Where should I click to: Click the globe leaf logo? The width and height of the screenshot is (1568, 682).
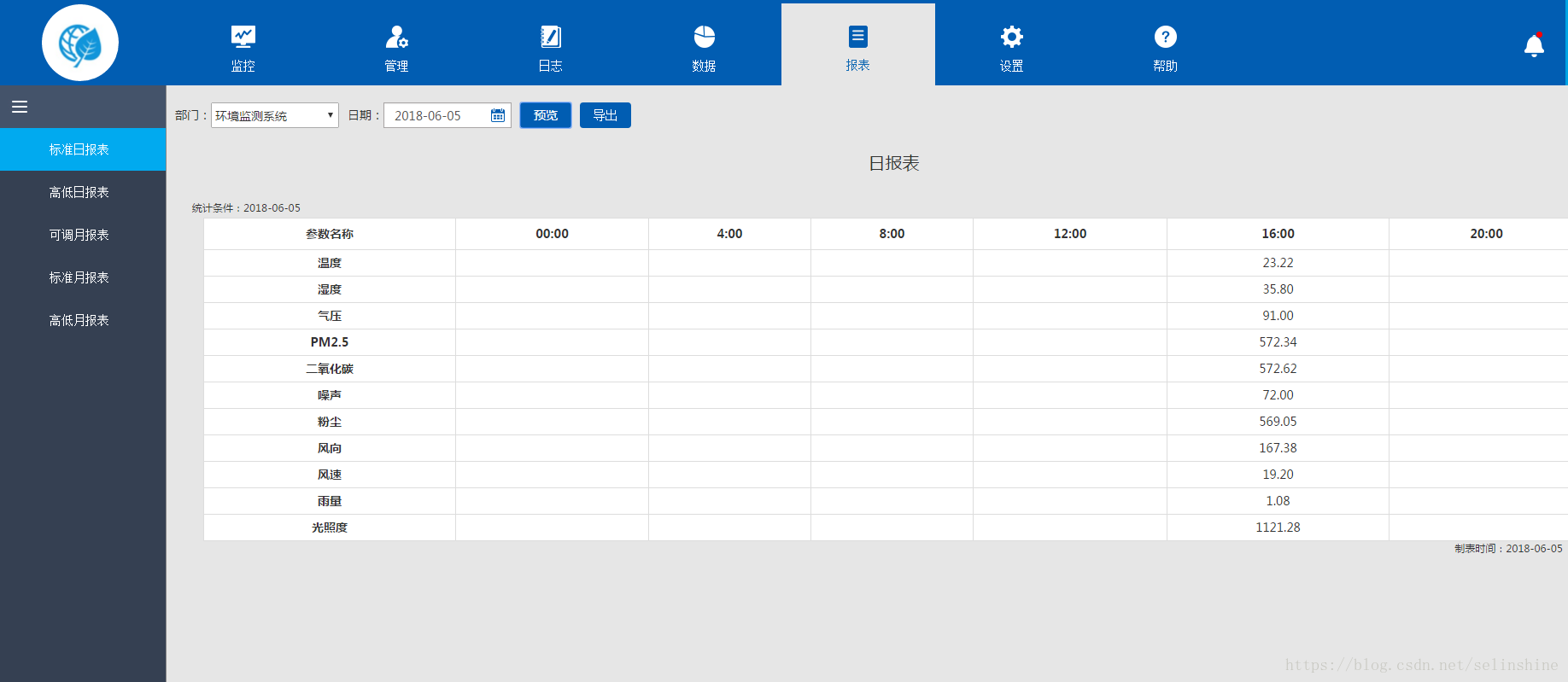(80, 43)
